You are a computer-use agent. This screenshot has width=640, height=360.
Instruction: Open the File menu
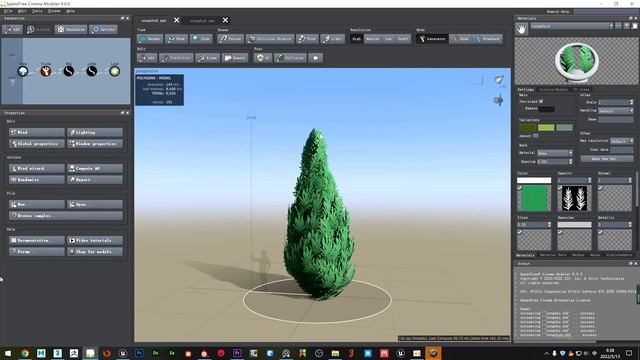tap(8, 11)
